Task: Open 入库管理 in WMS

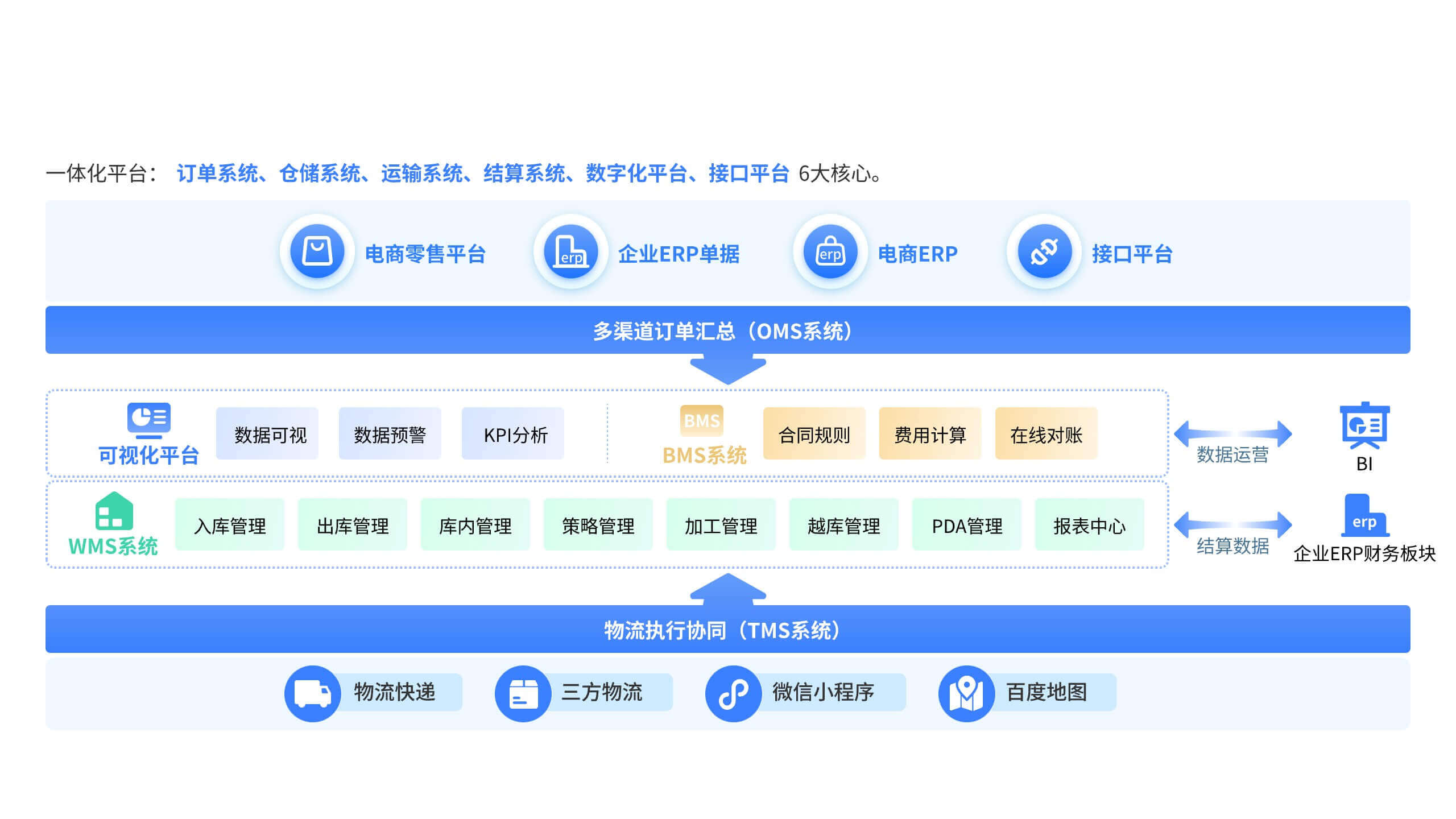Action: [230, 524]
